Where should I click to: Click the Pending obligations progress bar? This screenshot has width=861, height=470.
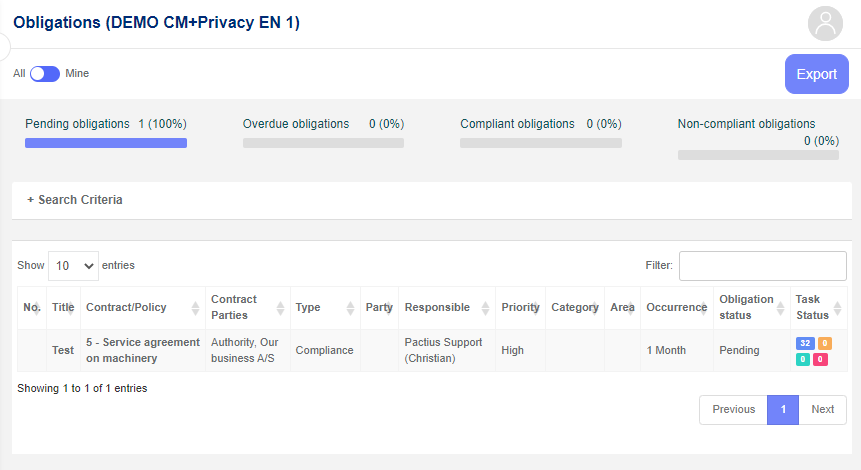click(x=106, y=143)
